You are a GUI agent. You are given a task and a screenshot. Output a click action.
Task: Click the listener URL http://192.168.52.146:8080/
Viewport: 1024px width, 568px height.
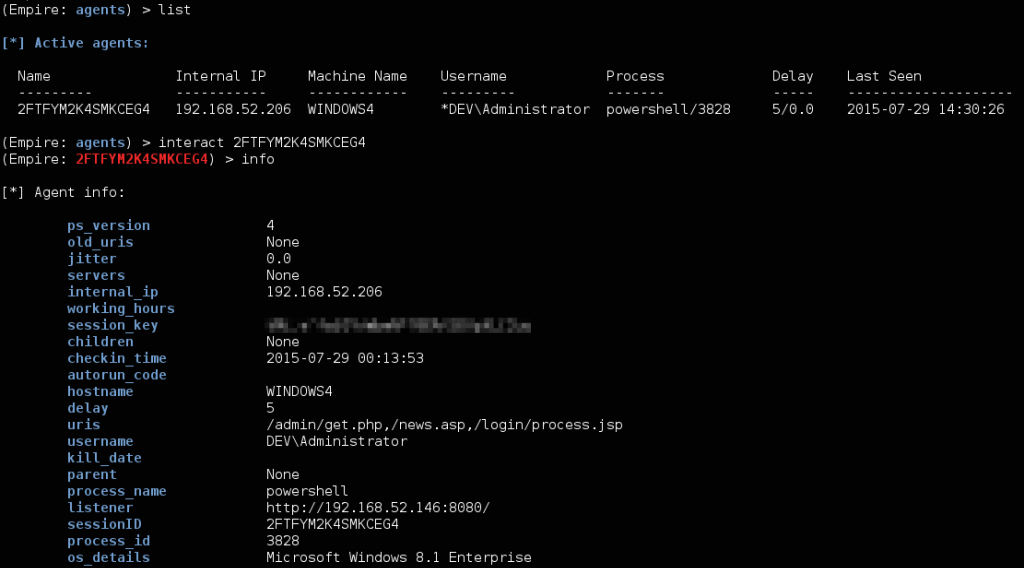(377, 507)
